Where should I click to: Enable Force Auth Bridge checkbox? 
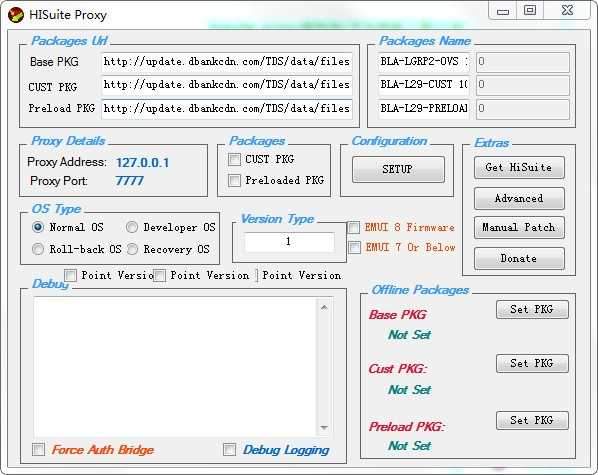point(38,449)
